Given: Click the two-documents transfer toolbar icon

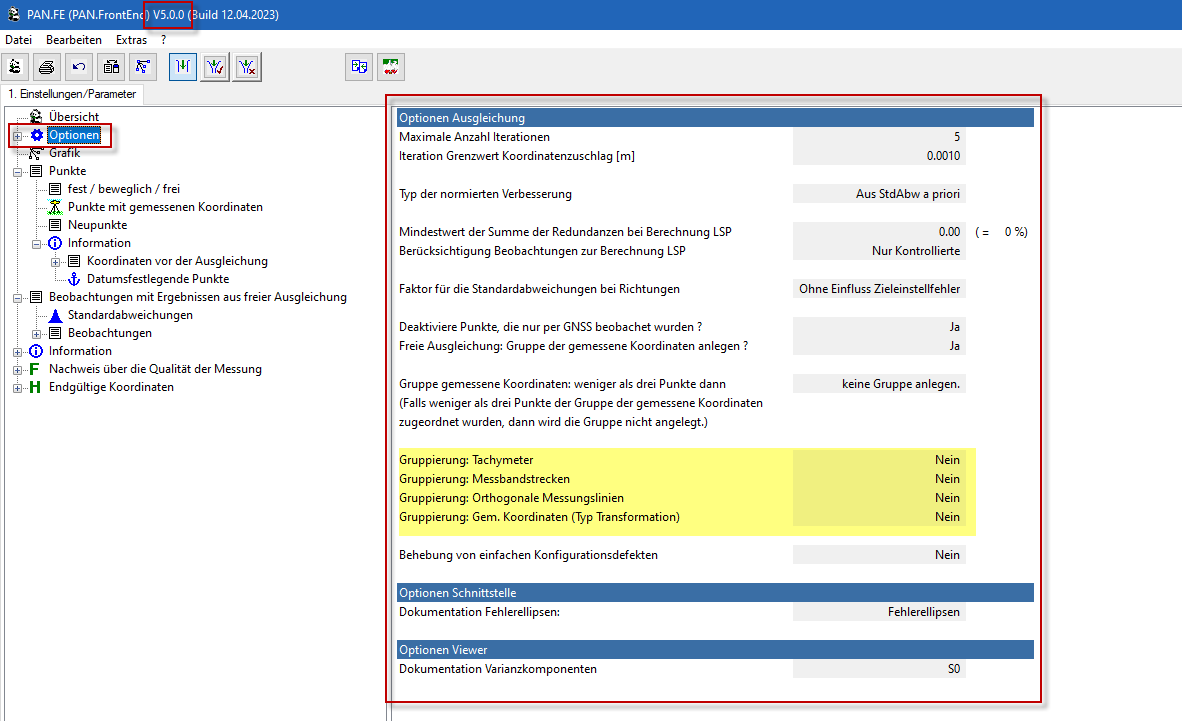Looking at the screenshot, I should (359, 67).
